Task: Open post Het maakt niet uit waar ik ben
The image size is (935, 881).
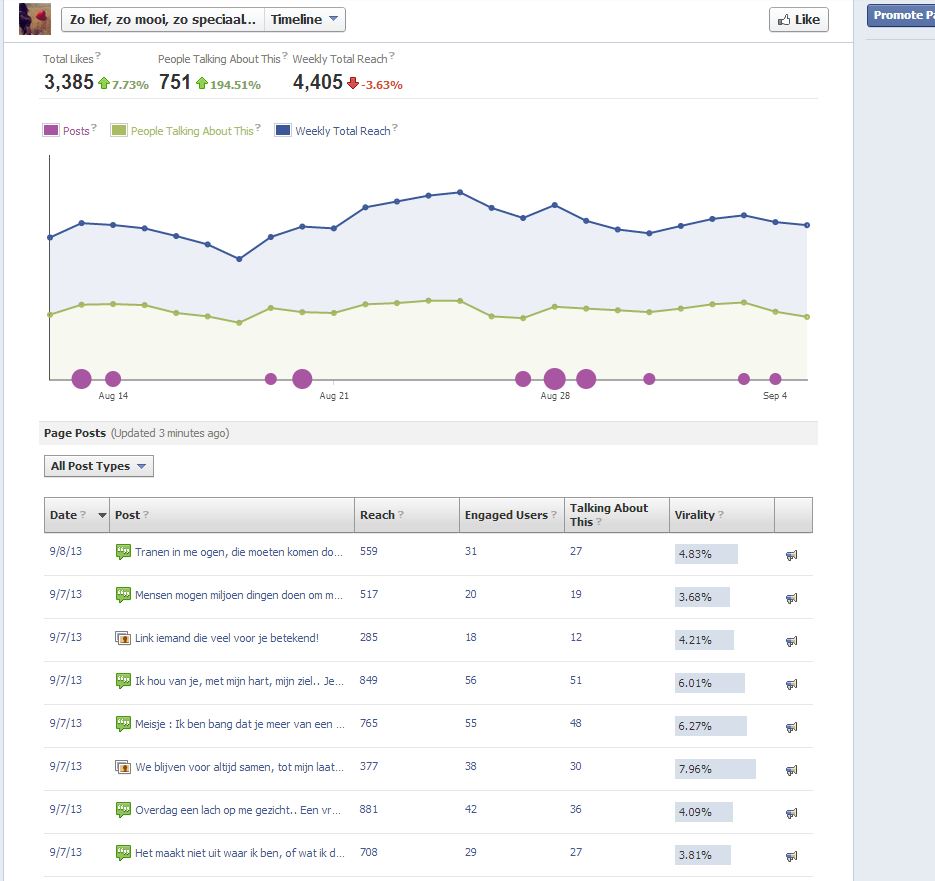Action: [x=240, y=852]
